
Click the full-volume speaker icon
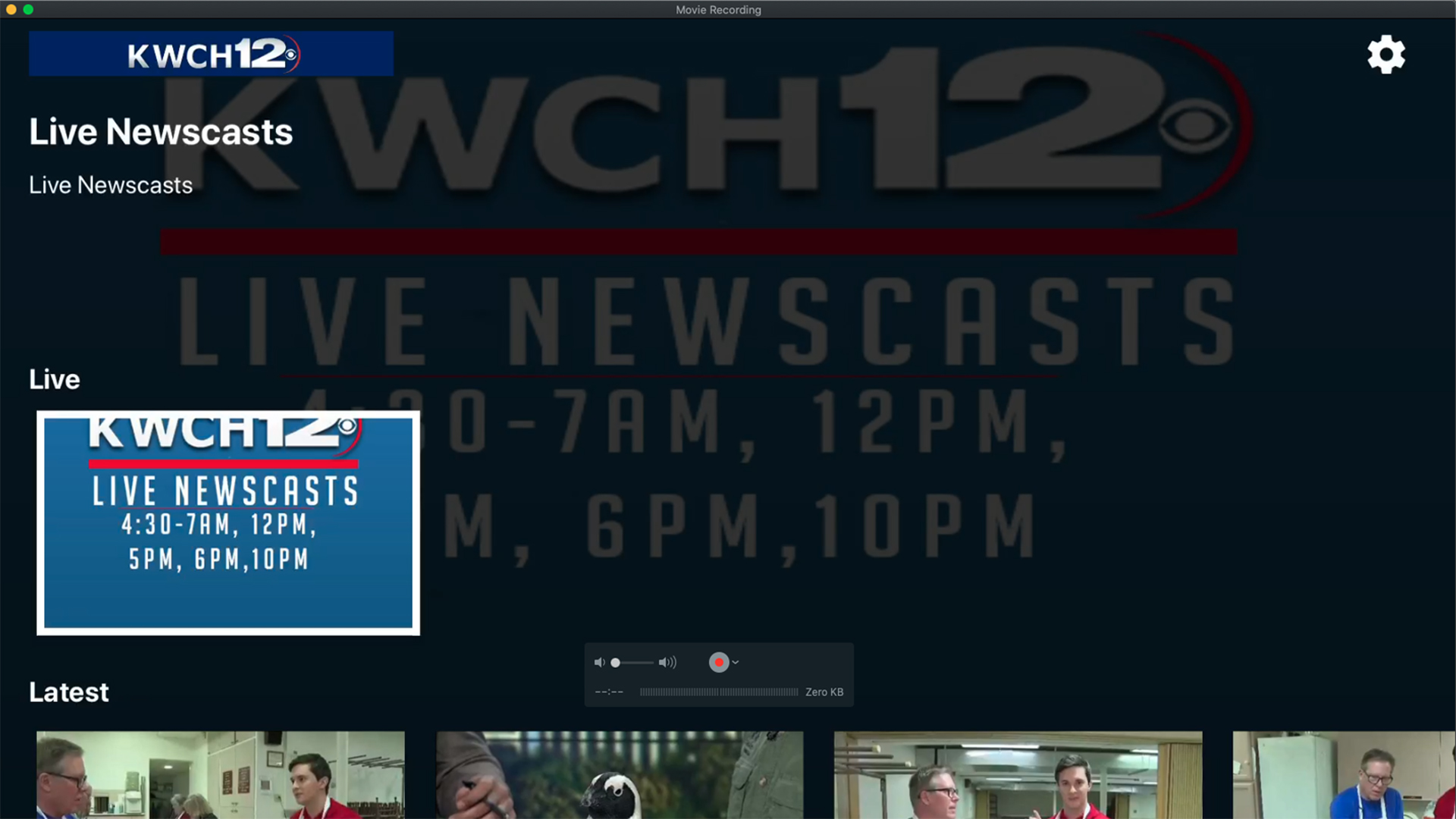[668, 662]
